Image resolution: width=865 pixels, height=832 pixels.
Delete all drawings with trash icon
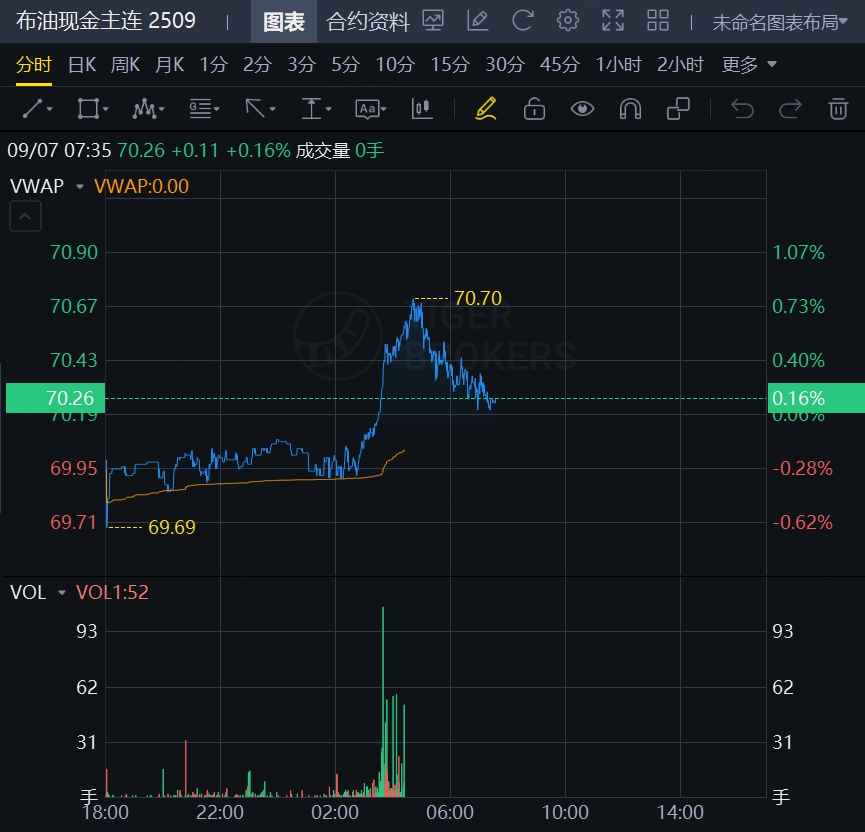[x=838, y=109]
